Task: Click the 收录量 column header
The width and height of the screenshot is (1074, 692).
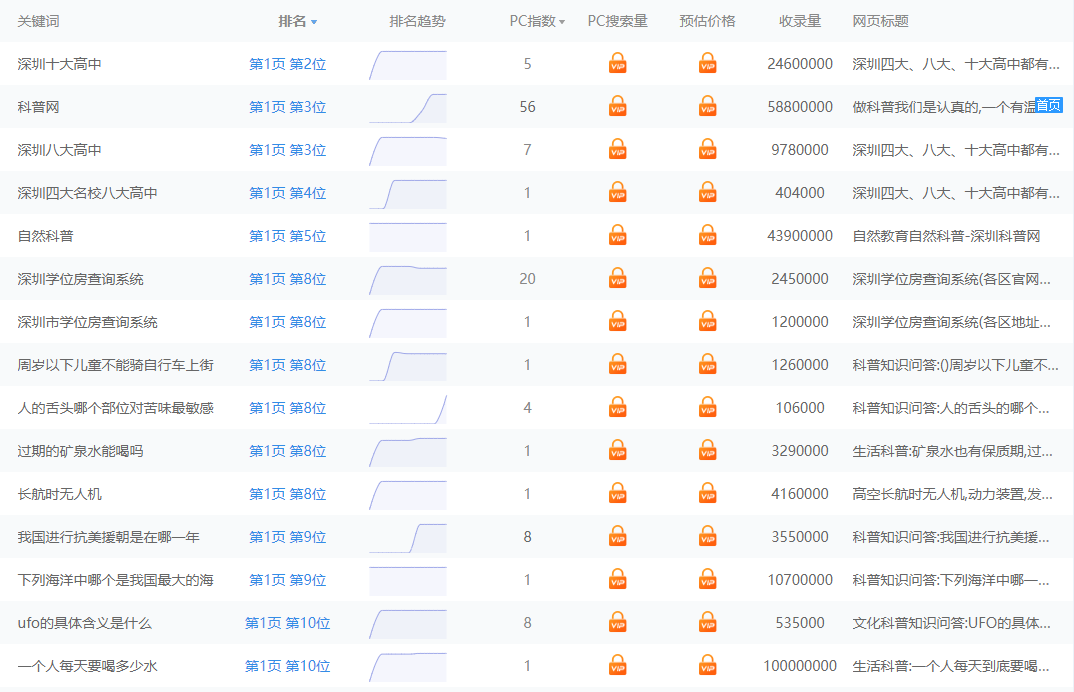Action: click(x=800, y=21)
